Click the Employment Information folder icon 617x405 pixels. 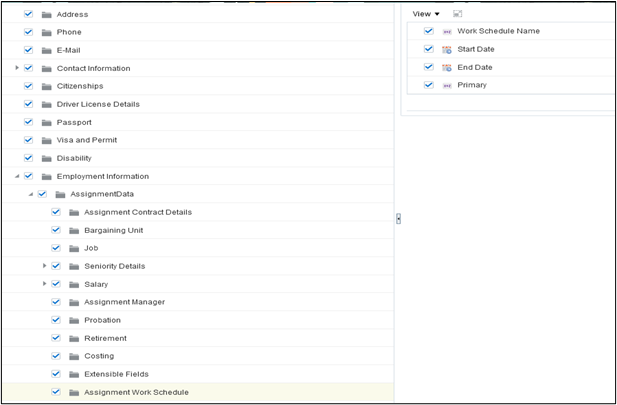coord(47,177)
